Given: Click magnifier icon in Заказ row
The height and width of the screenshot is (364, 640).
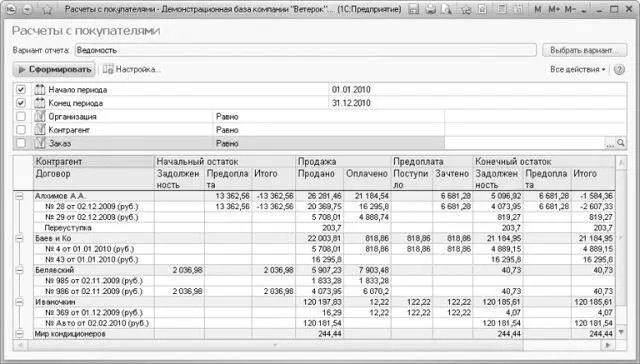Looking at the screenshot, I should [x=621, y=143].
